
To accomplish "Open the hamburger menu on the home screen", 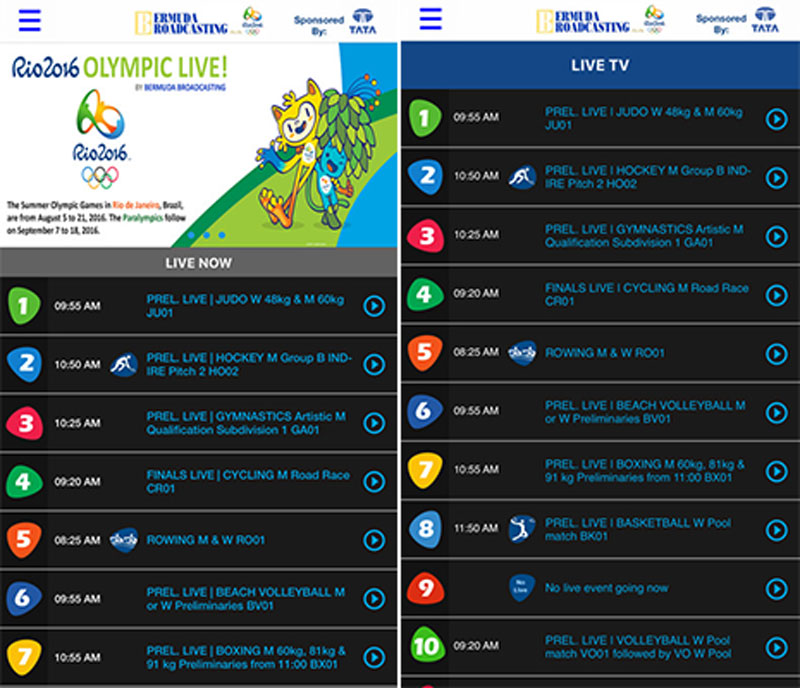I will (x=30, y=20).
